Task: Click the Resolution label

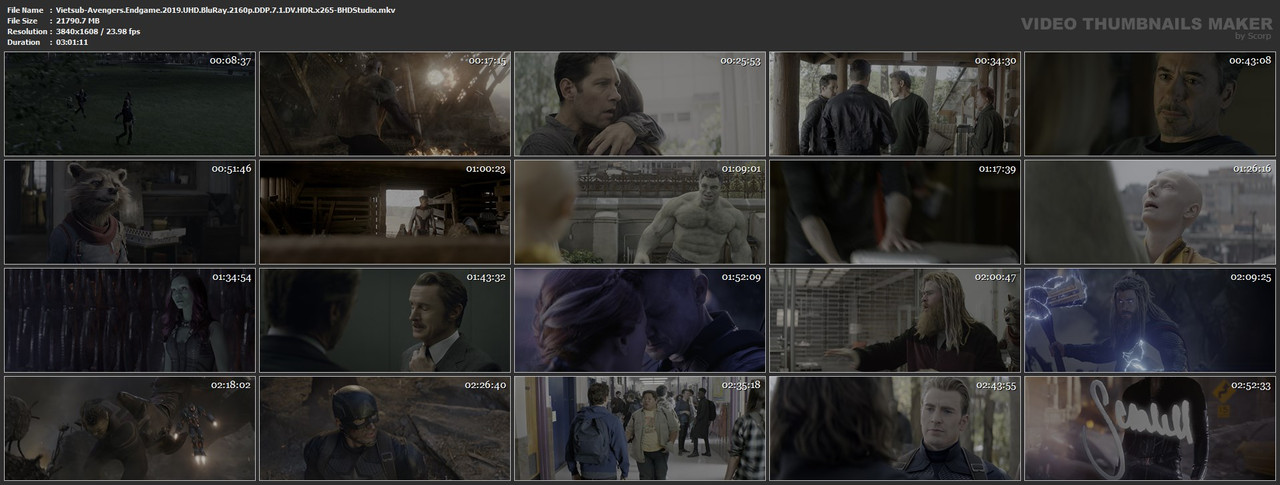Action: tap(25, 31)
